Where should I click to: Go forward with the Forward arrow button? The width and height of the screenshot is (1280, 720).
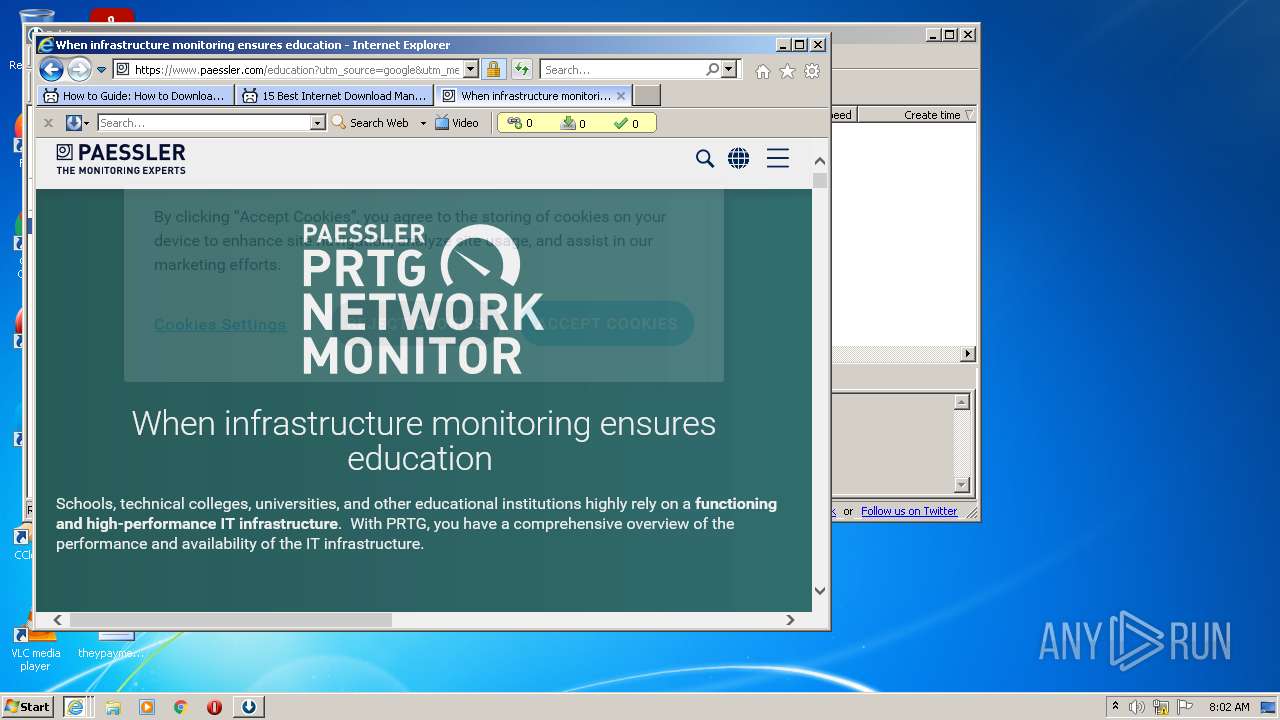[x=79, y=69]
